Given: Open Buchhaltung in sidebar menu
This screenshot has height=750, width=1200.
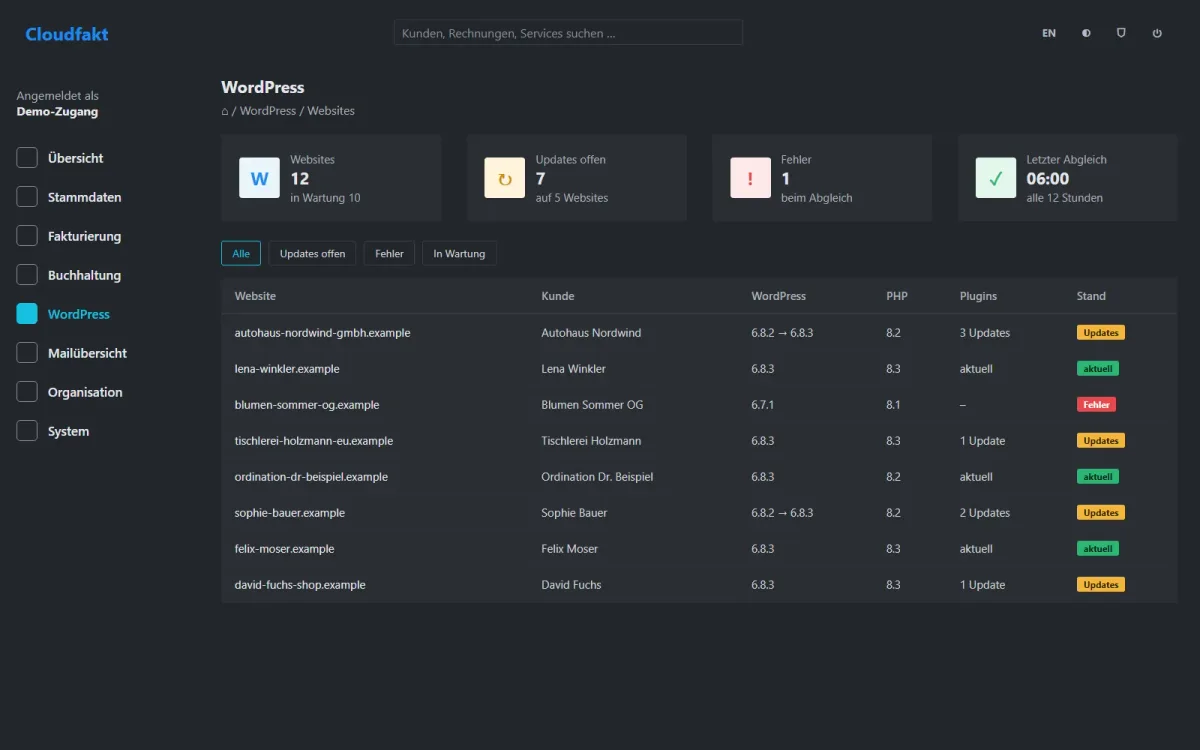Looking at the screenshot, I should (84, 275).
